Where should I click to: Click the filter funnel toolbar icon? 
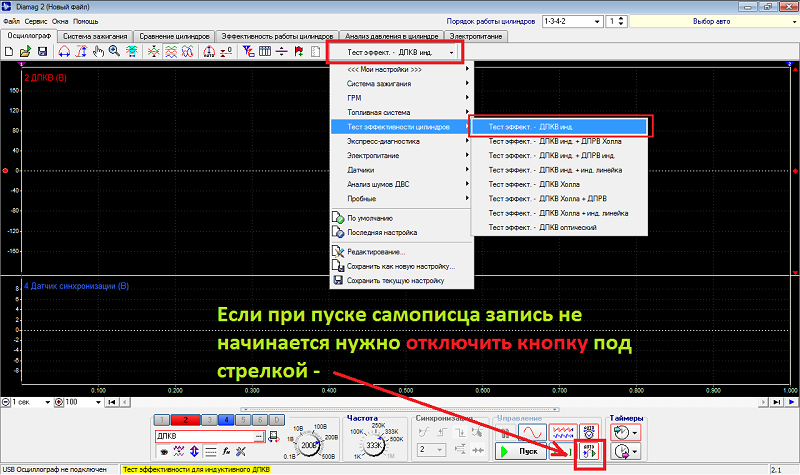pos(248,52)
